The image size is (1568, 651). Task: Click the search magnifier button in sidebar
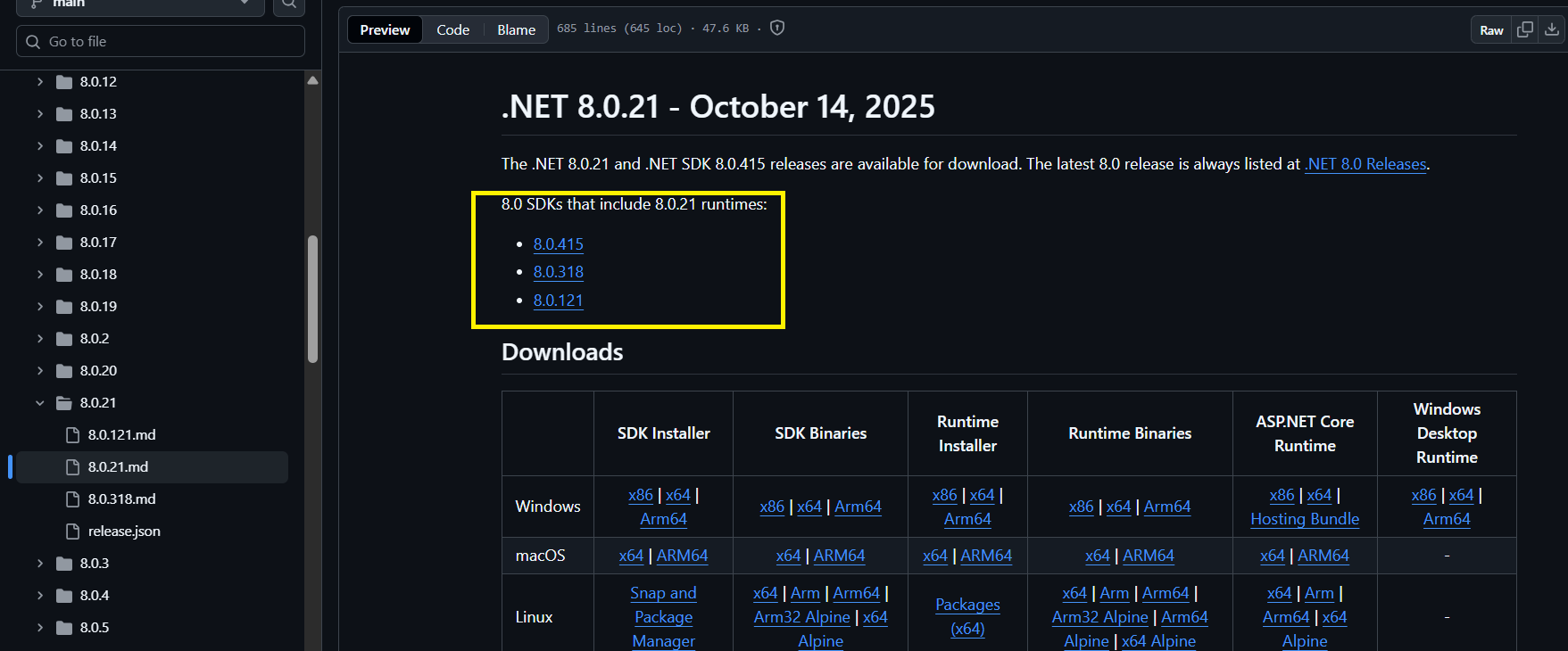288,4
